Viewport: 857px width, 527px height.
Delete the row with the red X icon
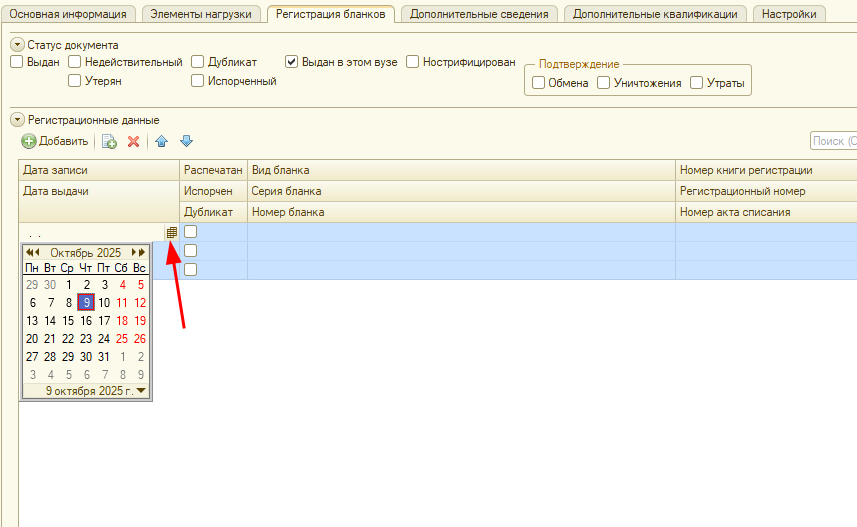click(x=133, y=142)
